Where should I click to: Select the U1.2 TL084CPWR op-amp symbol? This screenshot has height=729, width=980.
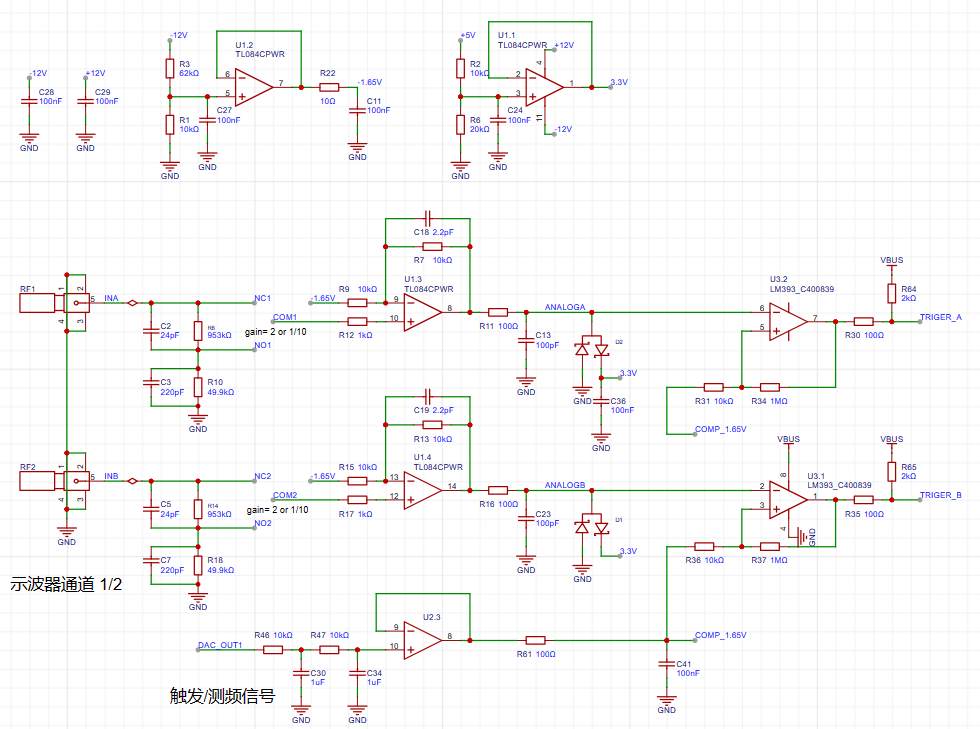point(254,87)
